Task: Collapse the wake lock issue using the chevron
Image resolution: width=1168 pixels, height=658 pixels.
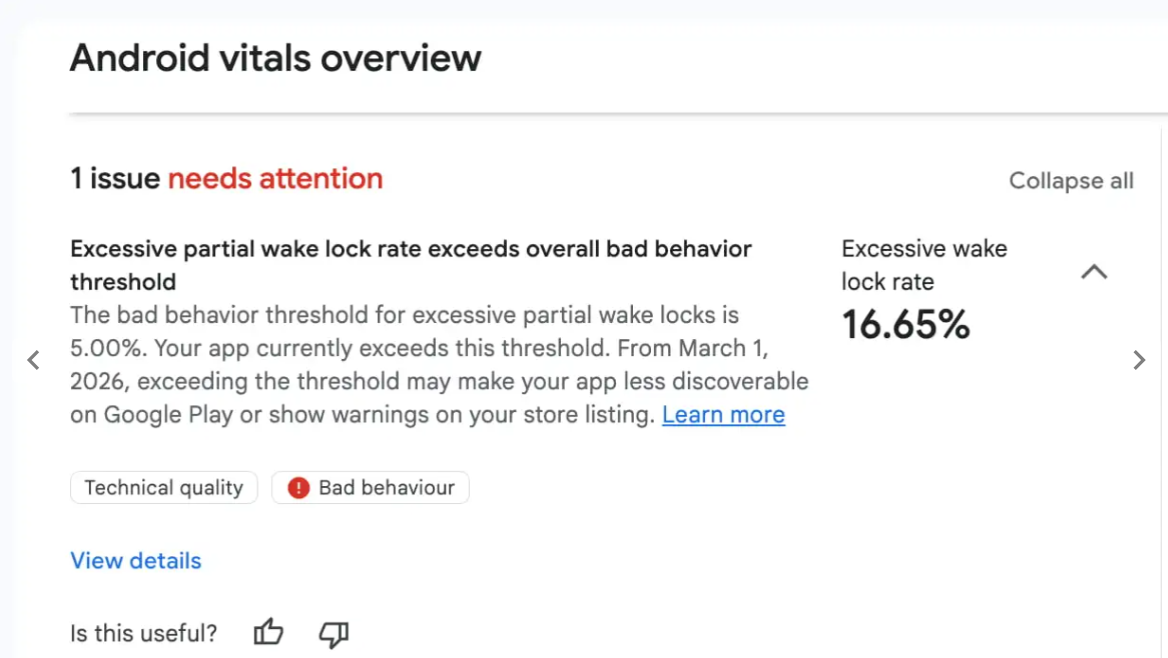Action: [x=1095, y=271]
